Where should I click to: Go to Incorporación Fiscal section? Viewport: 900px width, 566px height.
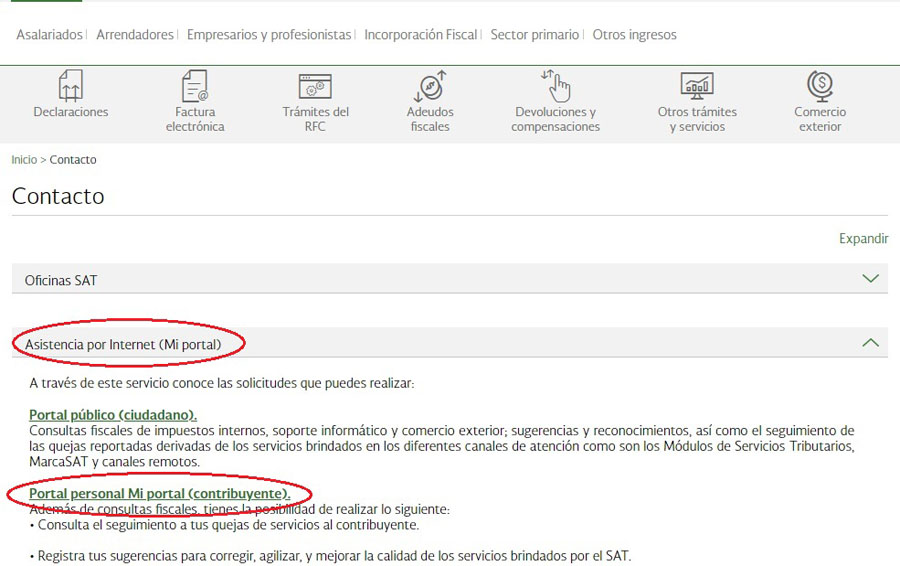[x=421, y=34]
